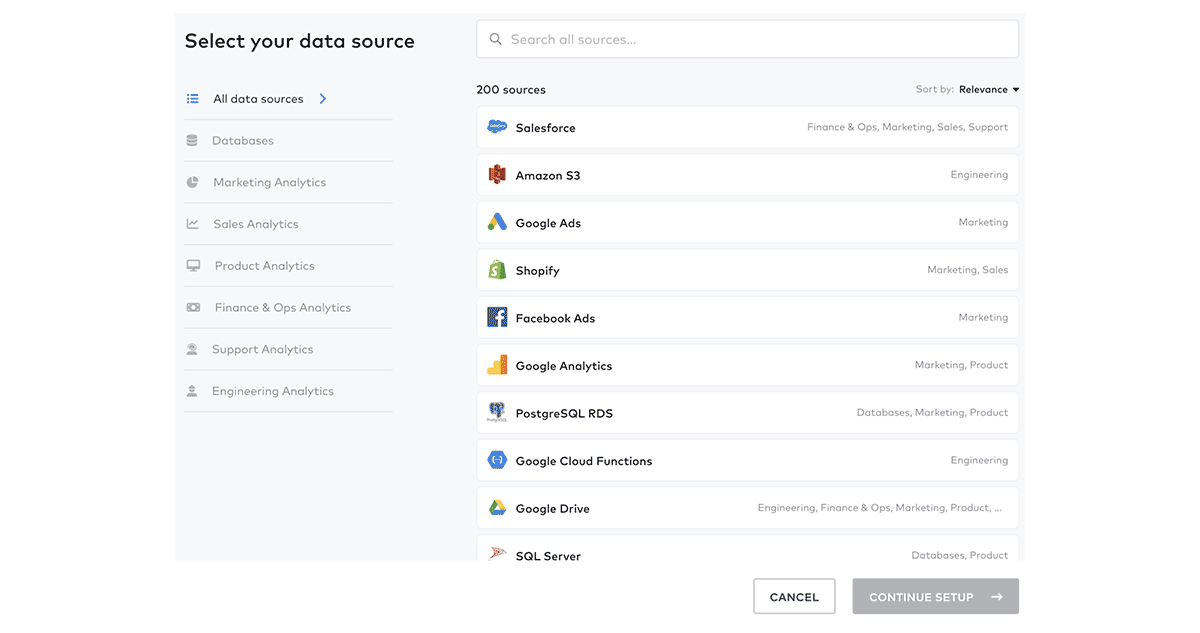Image resolution: width=1200 pixels, height=633 pixels.
Task: Click the Salesforce cloud logo icon
Action: (x=497, y=127)
